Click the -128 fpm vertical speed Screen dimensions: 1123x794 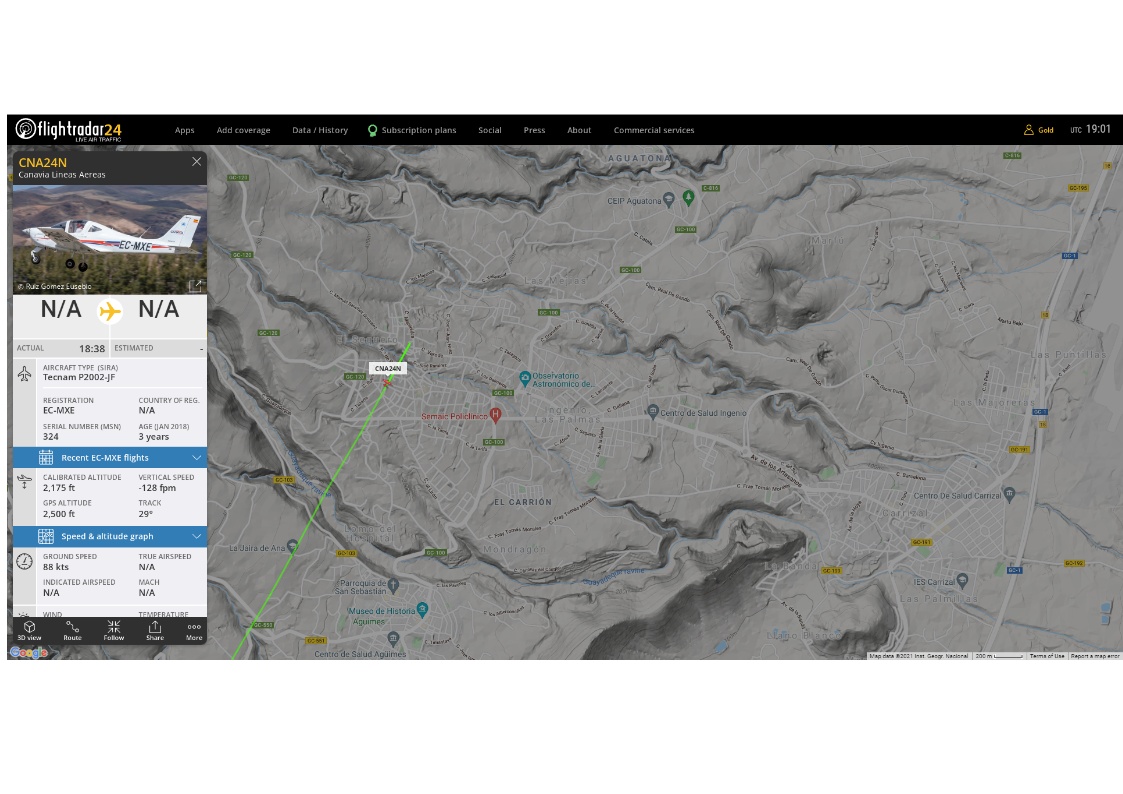(157, 488)
